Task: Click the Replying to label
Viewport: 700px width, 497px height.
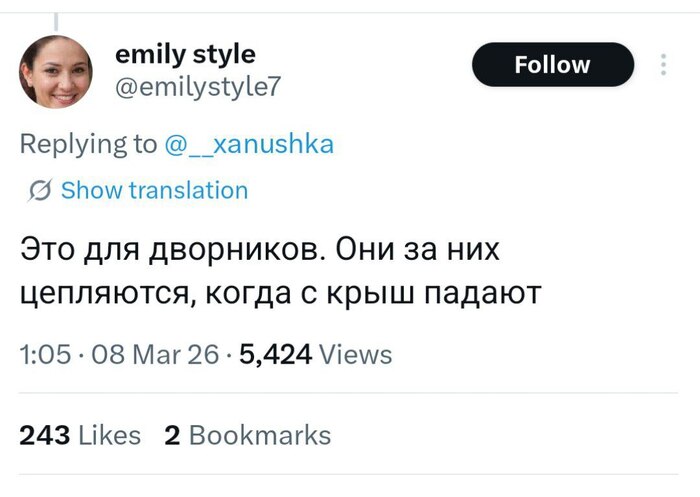Action: pyautogui.click(x=88, y=144)
